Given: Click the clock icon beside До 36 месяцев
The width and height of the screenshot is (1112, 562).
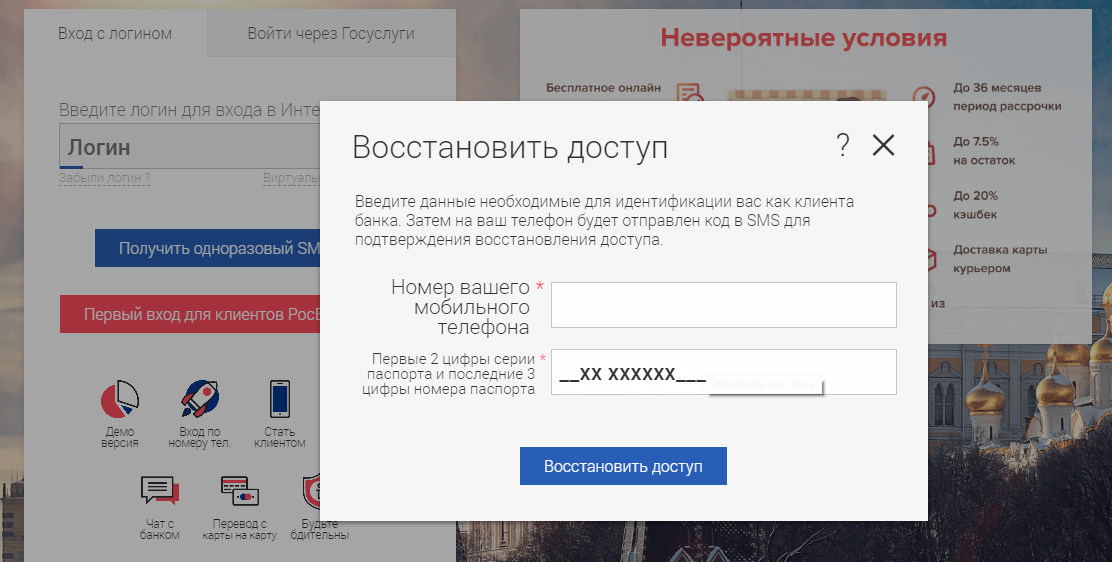Looking at the screenshot, I should [923, 97].
